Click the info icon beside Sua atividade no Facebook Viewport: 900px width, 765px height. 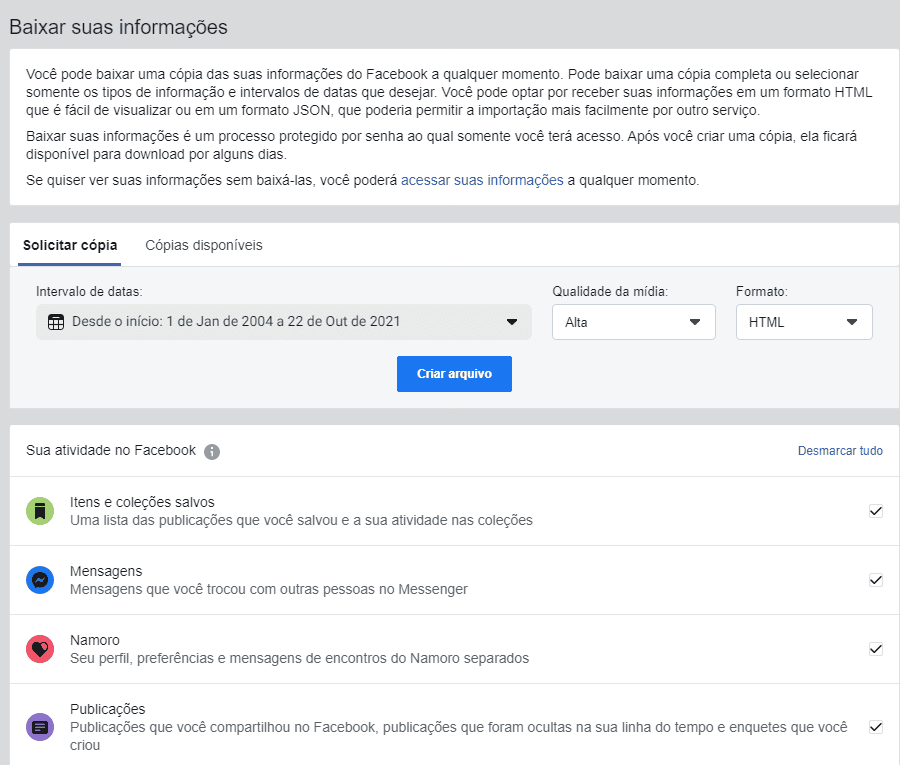(x=212, y=452)
